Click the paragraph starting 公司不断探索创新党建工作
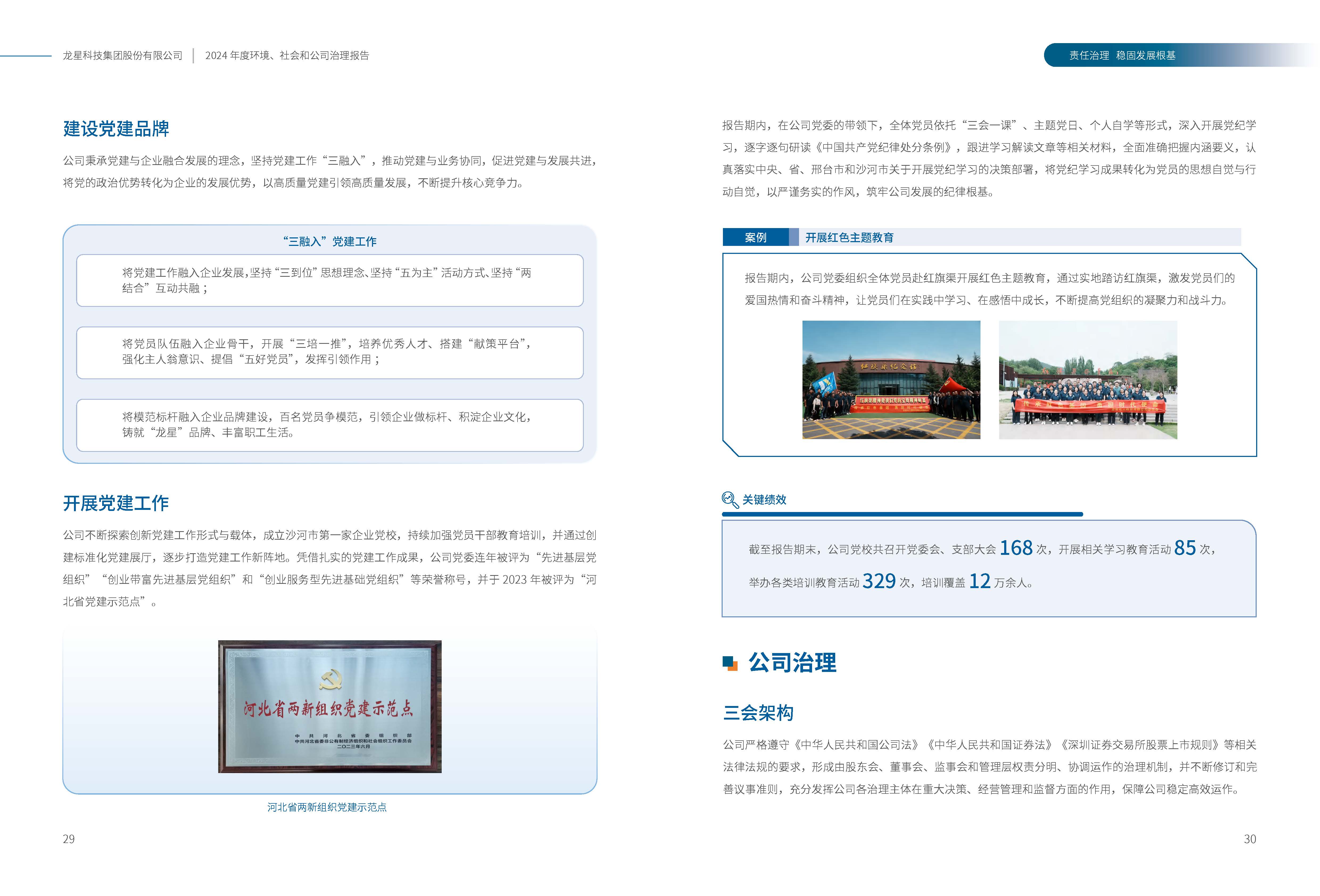 (x=329, y=568)
